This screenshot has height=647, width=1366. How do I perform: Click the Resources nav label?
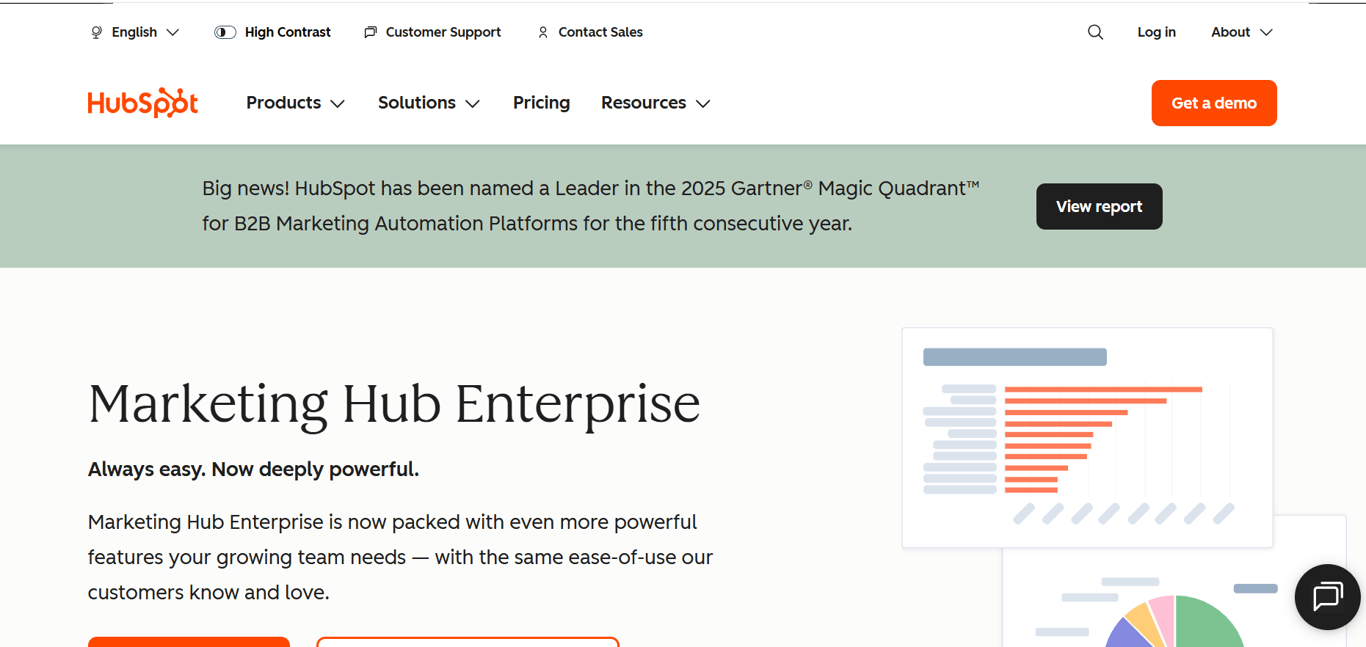643,103
